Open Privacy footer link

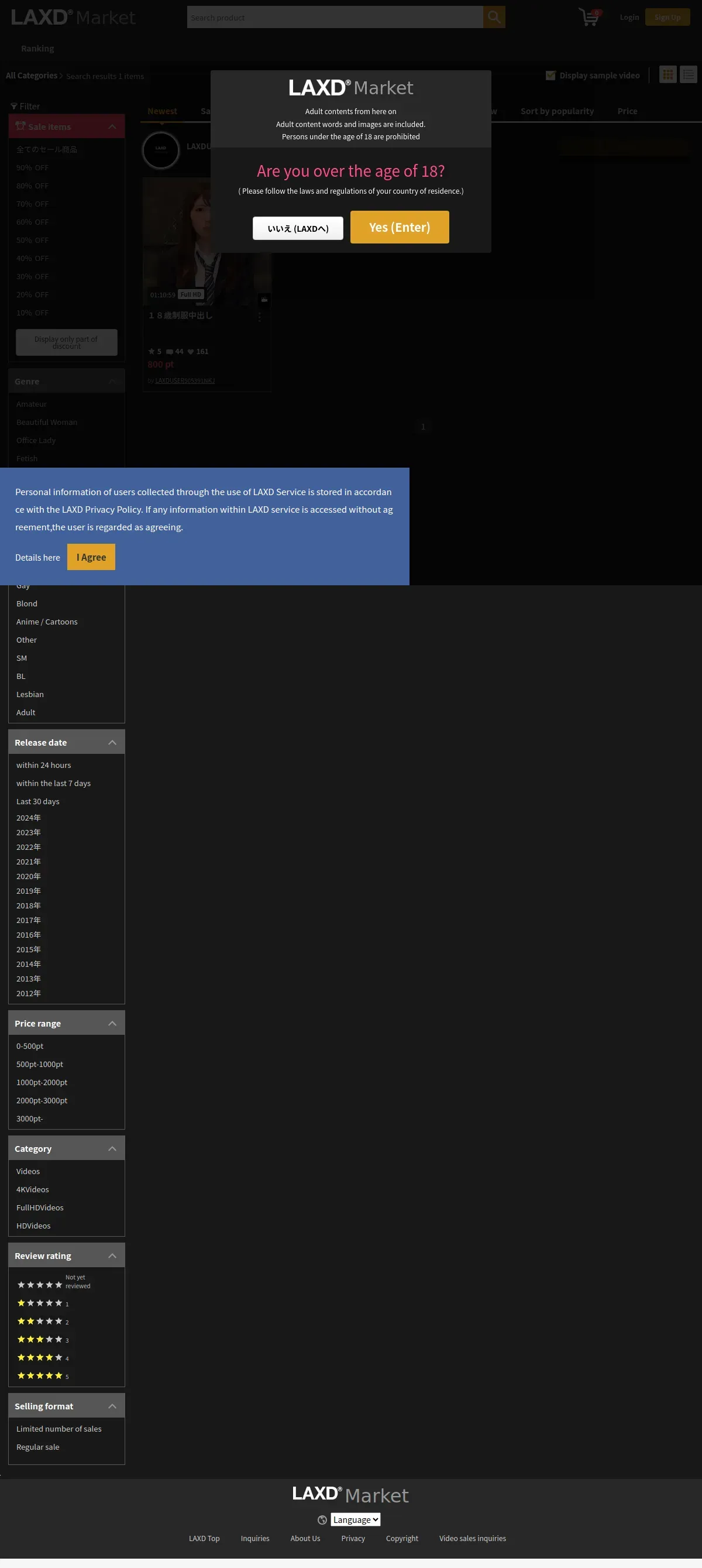[x=353, y=1538]
